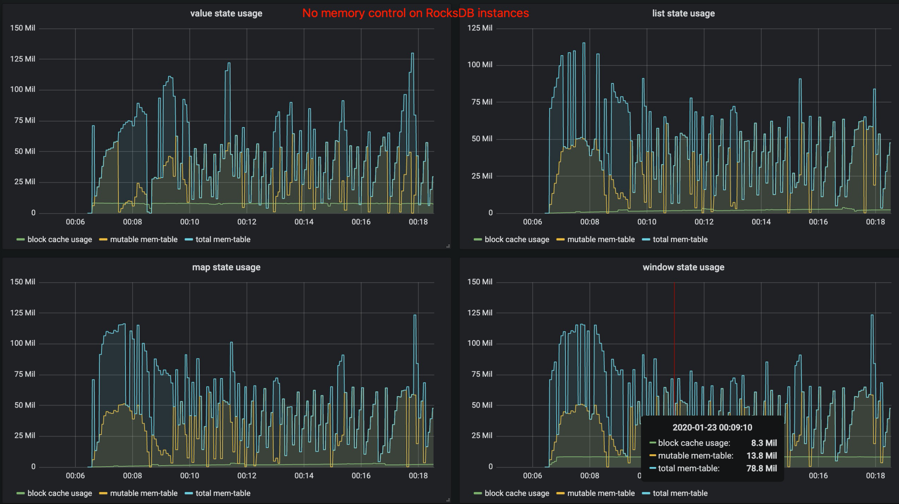Toggle "block cache usage" series in window state legend
Viewport: 899px width, 504px height.
tap(517, 493)
